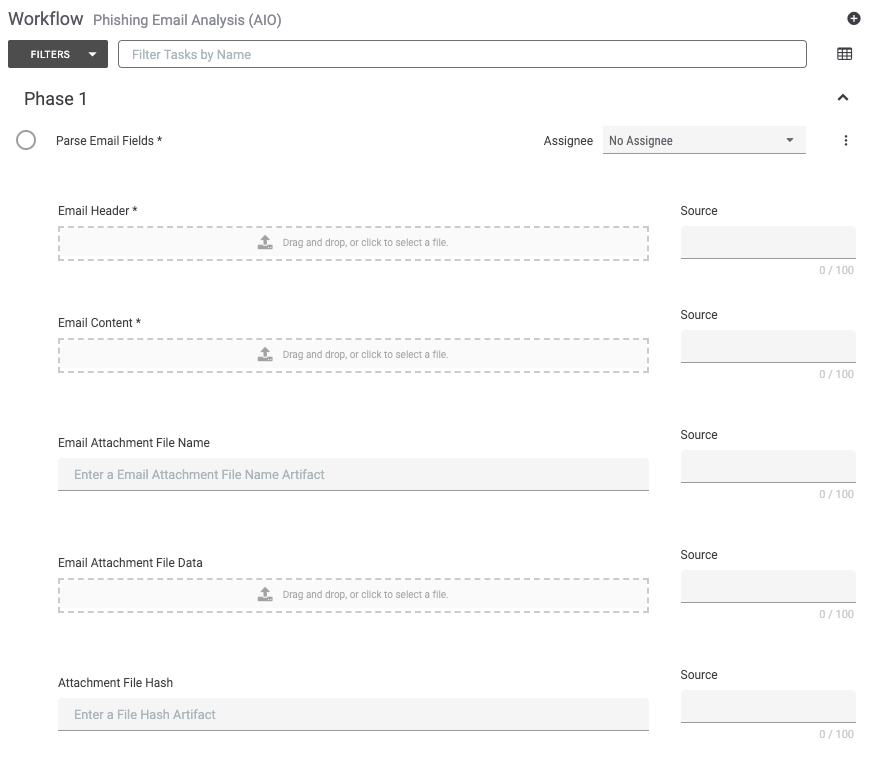
Task: Click the Email Header file drop zone
Action: click(353, 243)
